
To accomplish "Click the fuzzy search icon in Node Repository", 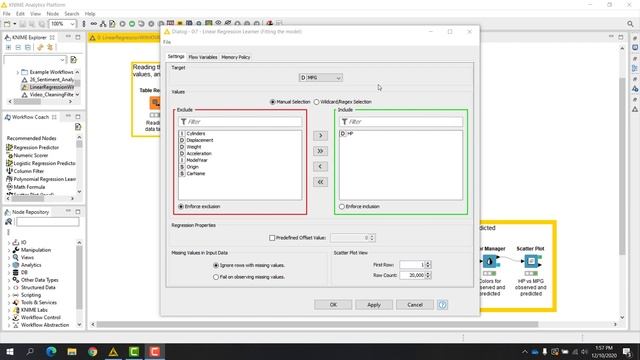I will [8, 222].
